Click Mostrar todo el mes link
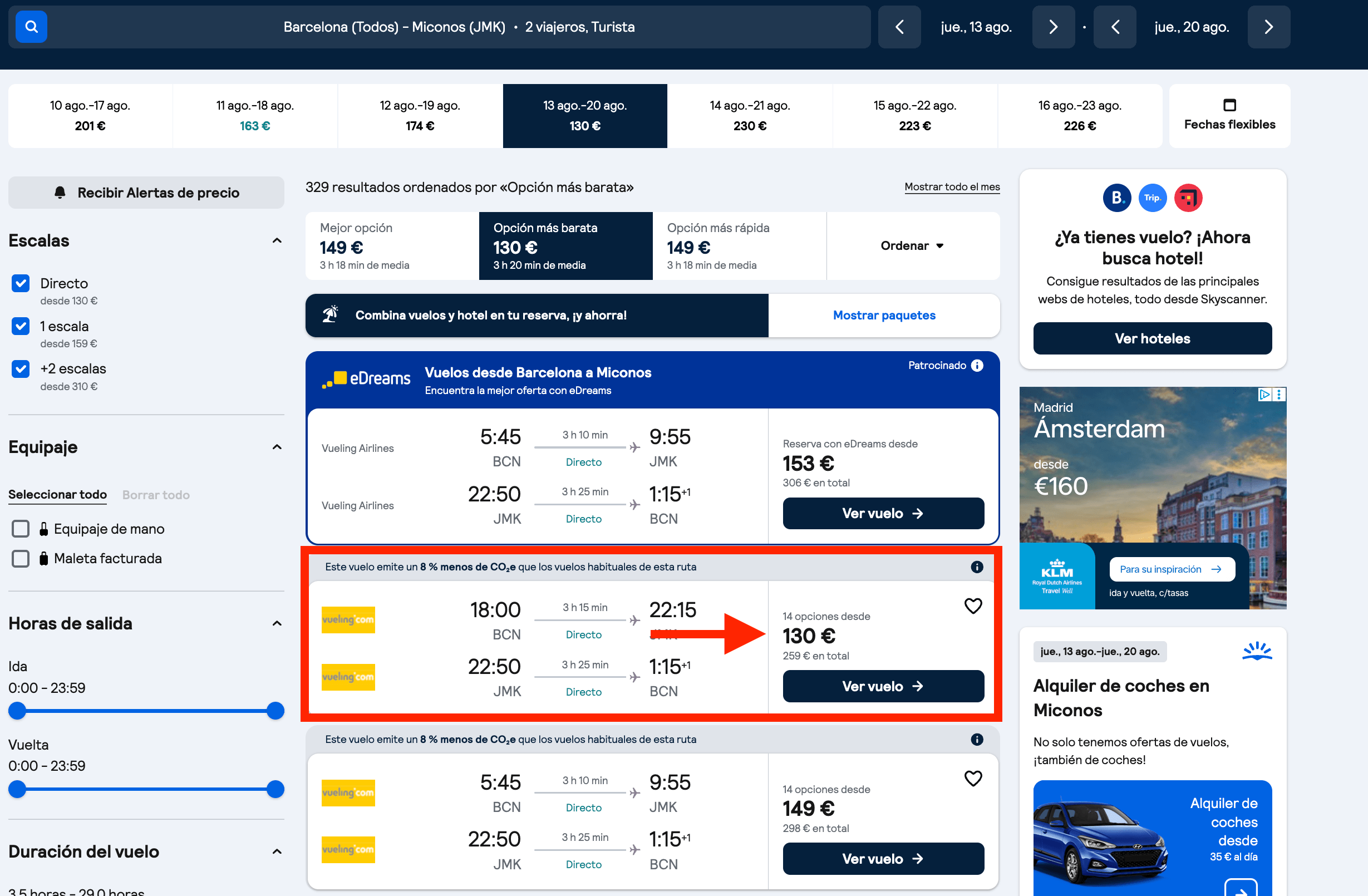Viewport: 1368px width, 896px height. point(952,187)
